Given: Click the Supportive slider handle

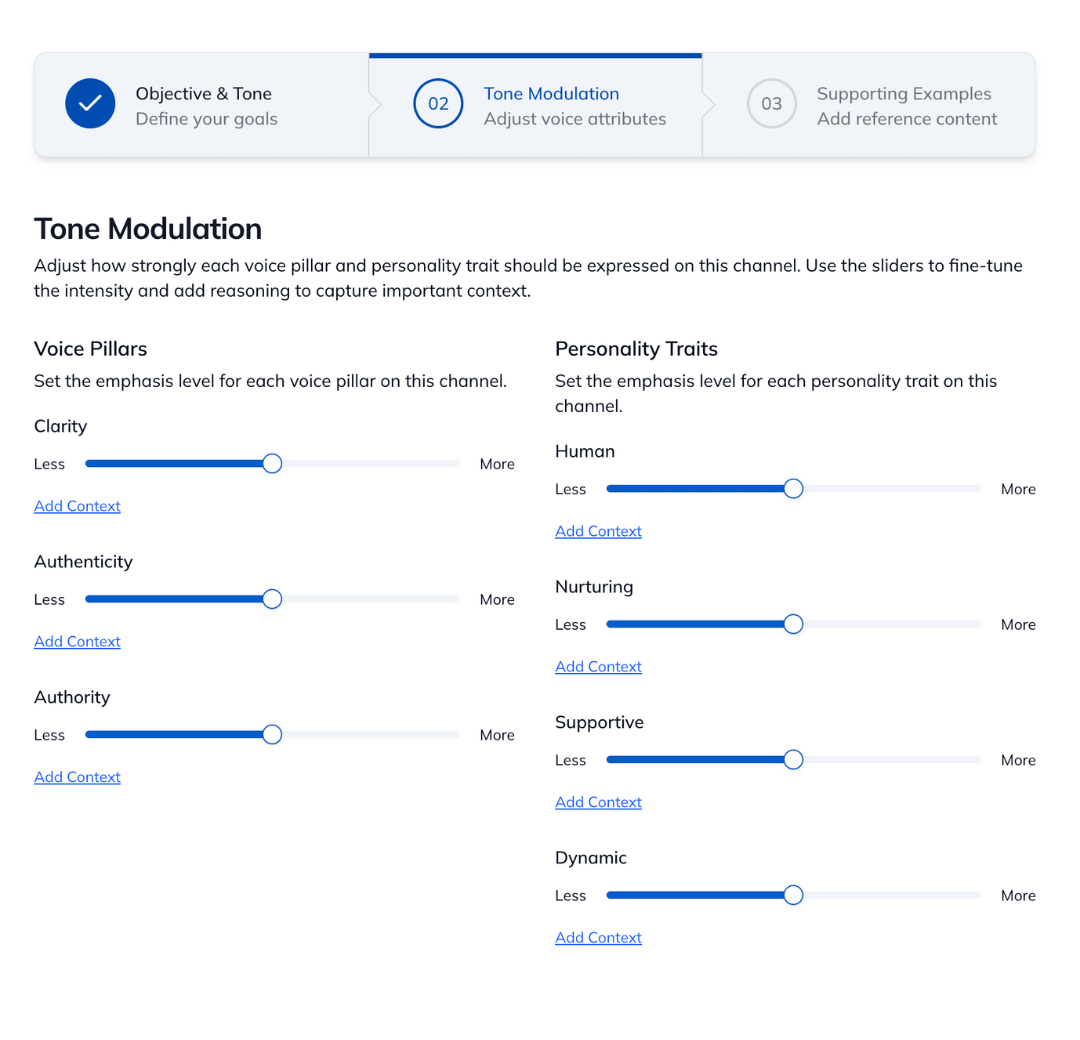Looking at the screenshot, I should point(793,760).
